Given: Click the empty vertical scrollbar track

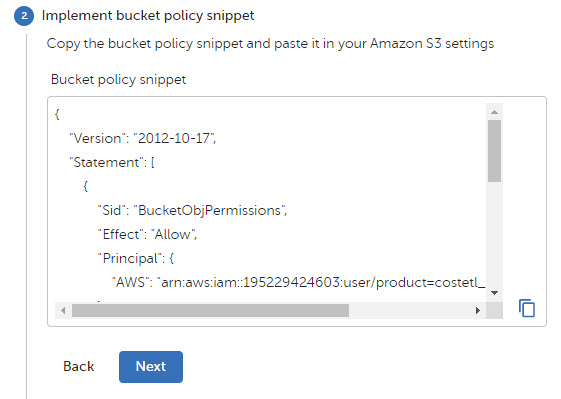Looking at the screenshot, I should [x=494, y=235].
